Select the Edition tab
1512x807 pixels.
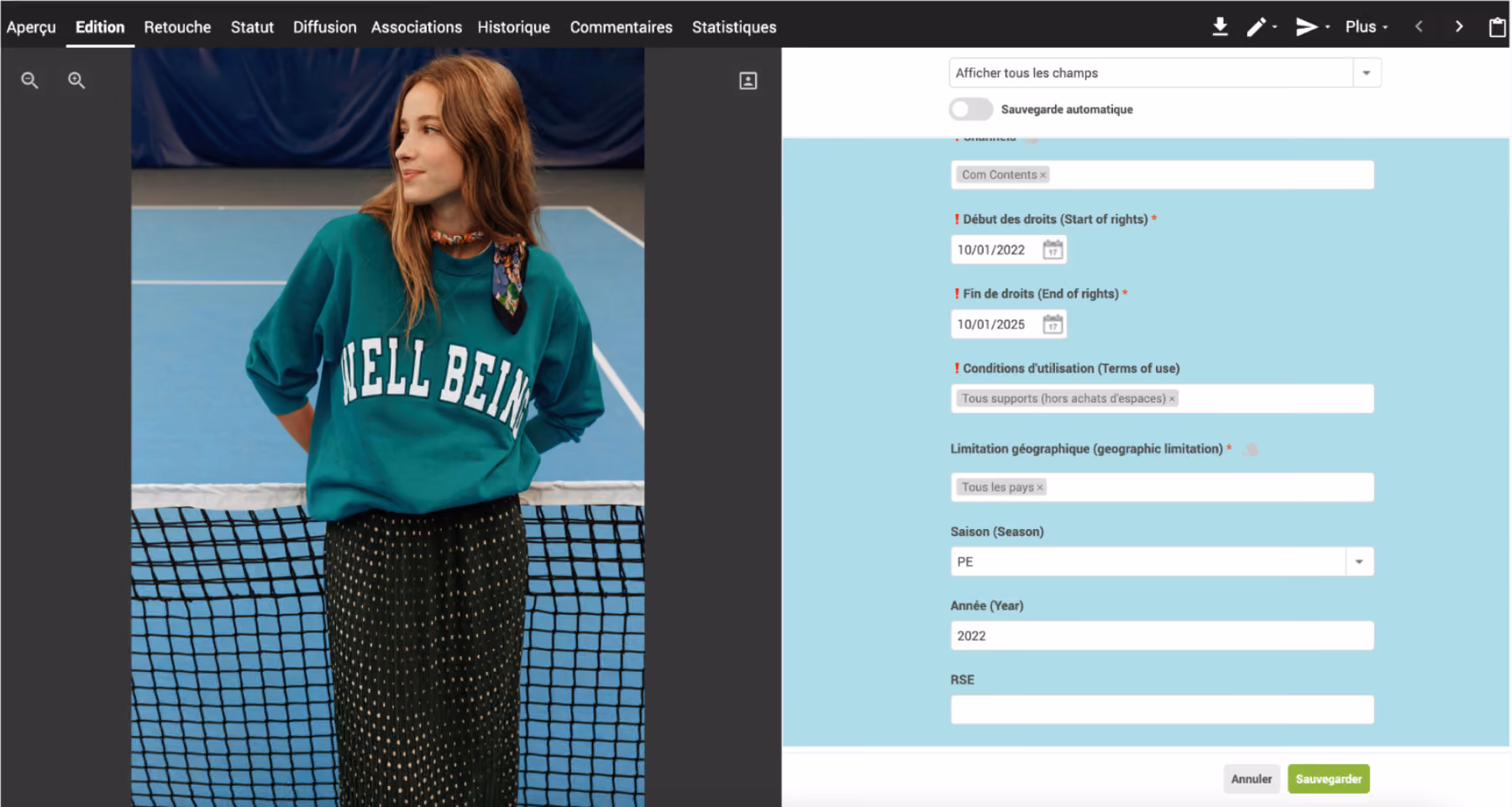pos(100,27)
